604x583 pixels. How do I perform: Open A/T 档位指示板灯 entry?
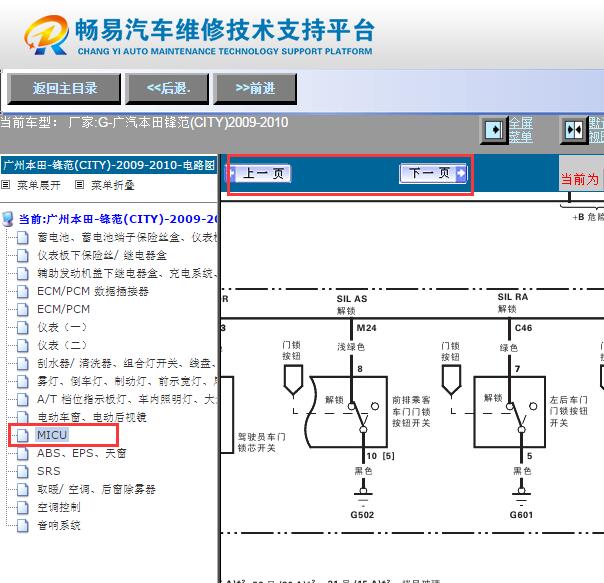(x=127, y=399)
